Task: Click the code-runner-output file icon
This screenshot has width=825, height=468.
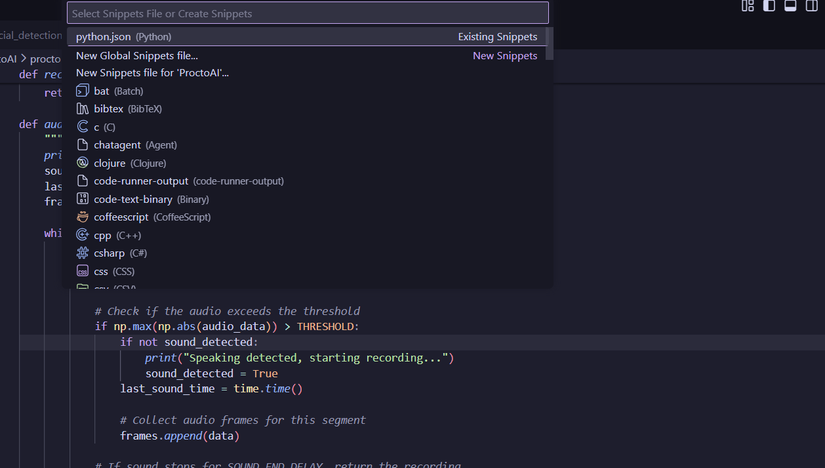Action: click(82, 181)
